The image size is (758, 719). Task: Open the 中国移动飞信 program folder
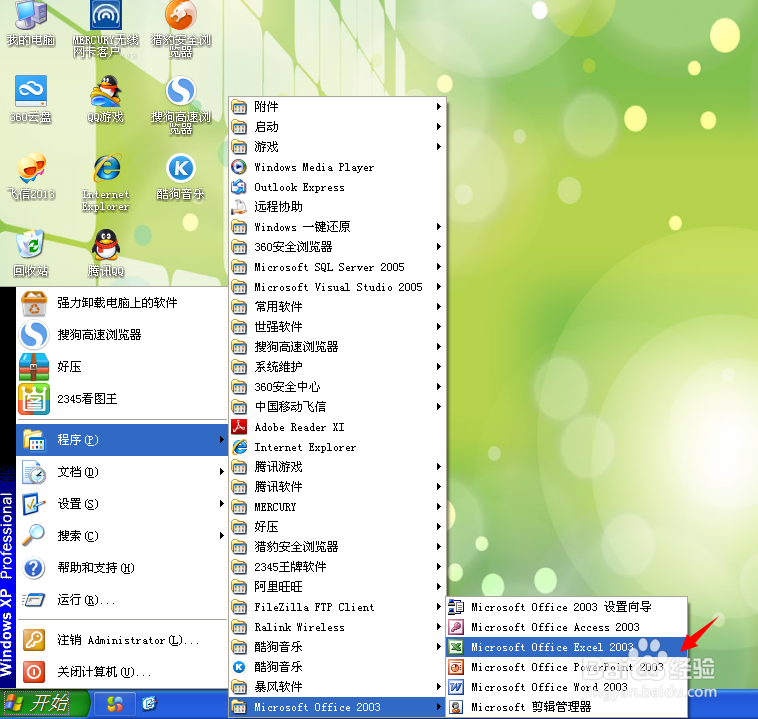click(x=337, y=407)
